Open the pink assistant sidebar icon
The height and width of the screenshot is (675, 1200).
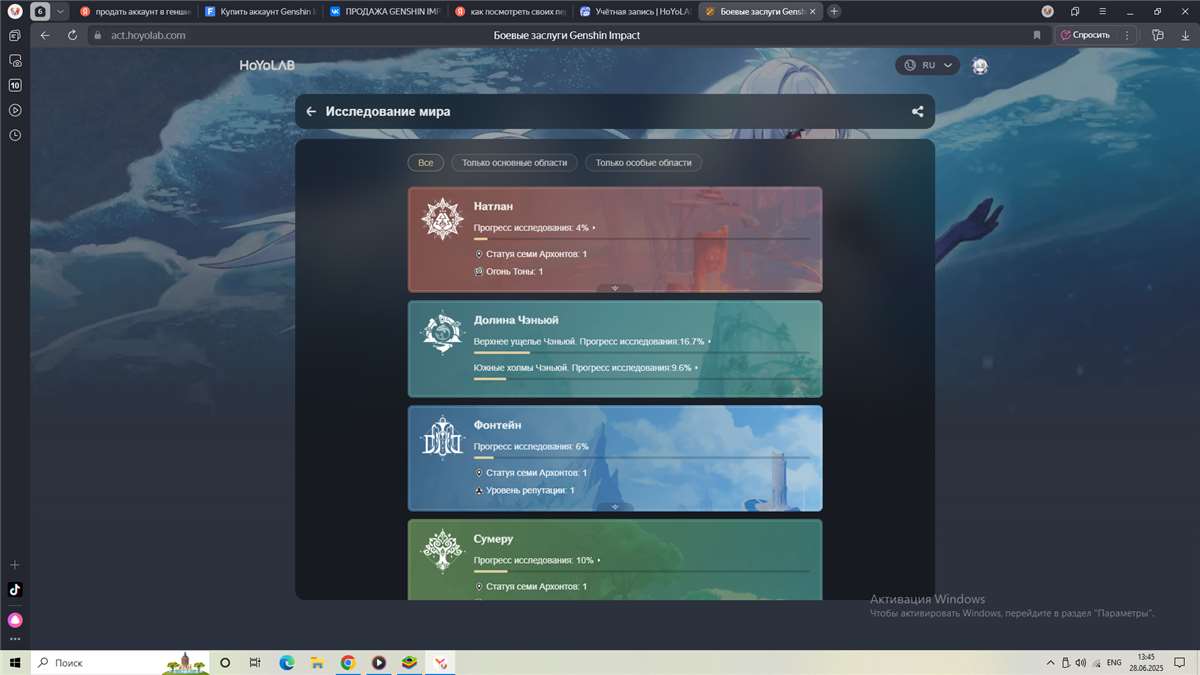pos(15,620)
